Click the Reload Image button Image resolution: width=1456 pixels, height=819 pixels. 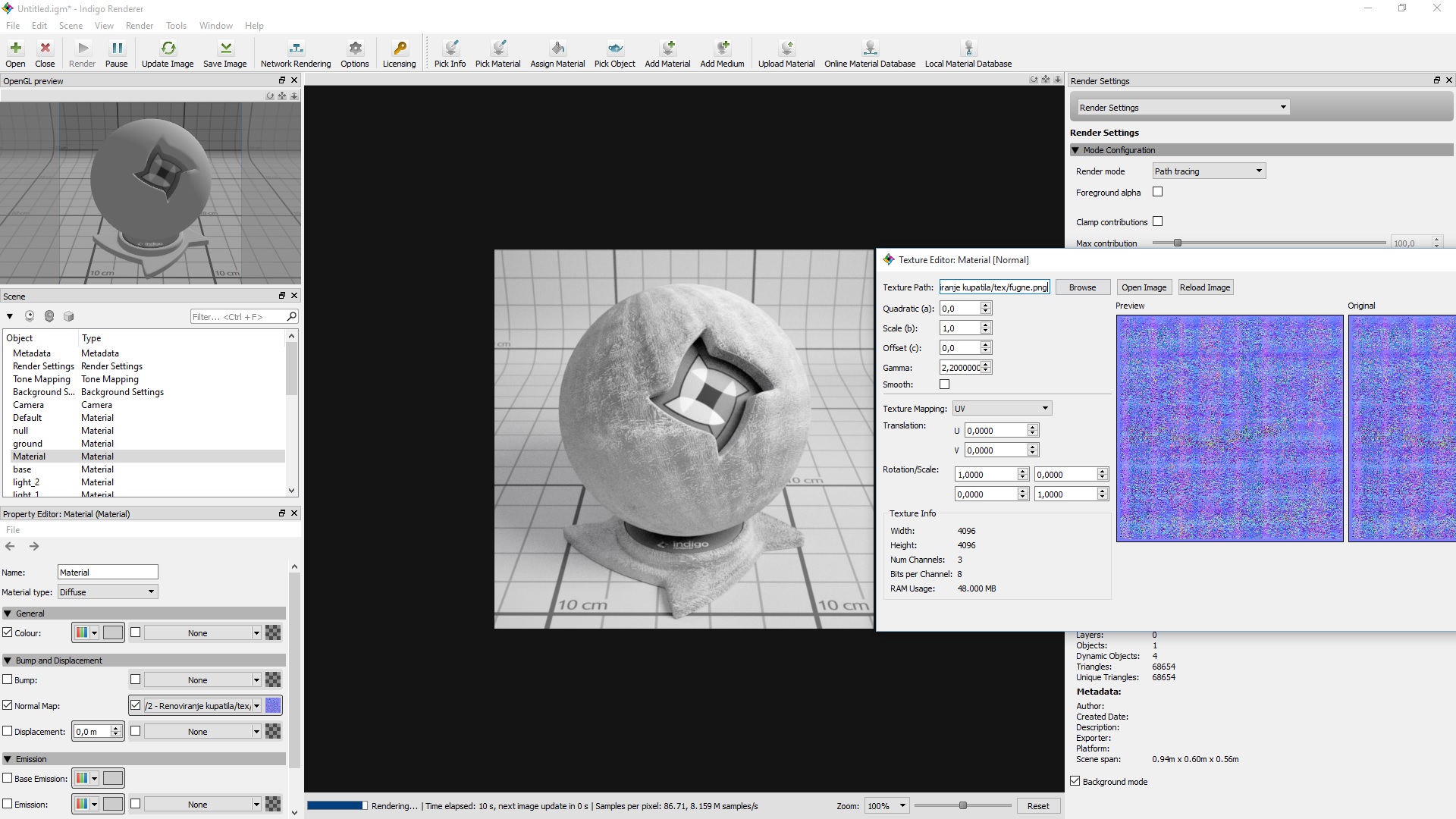point(1205,287)
